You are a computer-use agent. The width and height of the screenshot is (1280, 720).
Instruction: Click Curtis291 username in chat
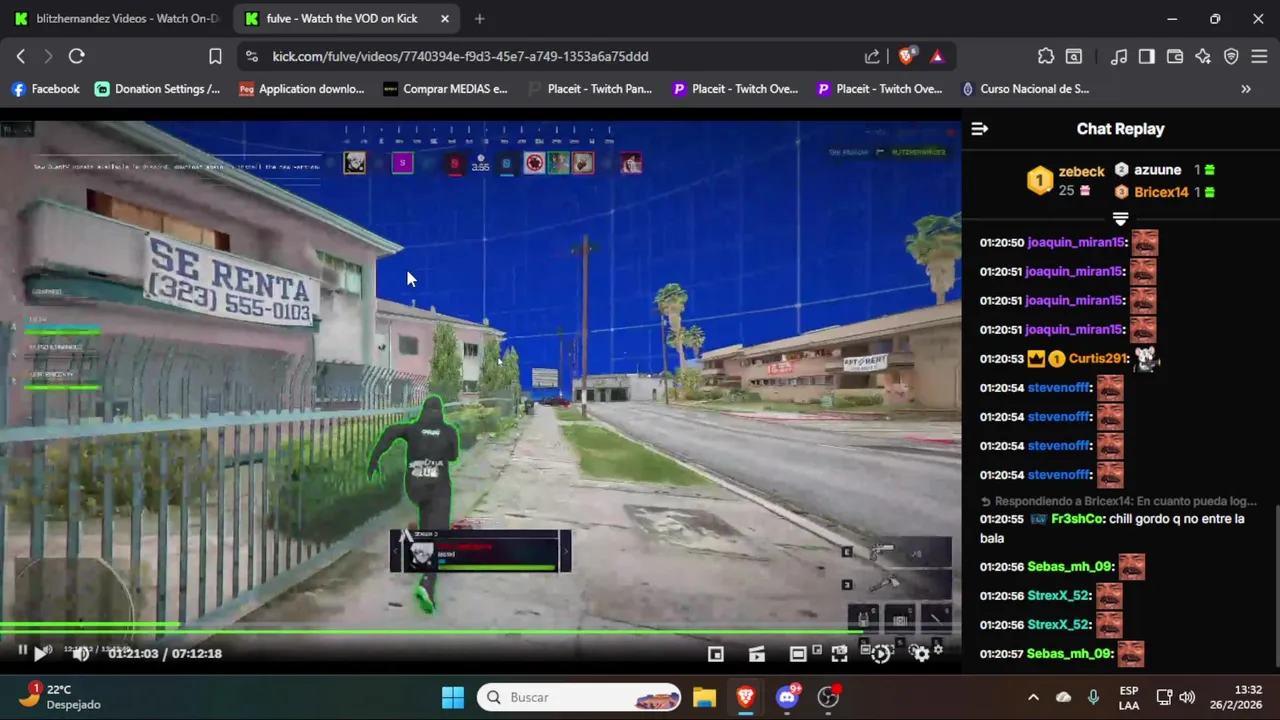click(x=1098, y=359)
